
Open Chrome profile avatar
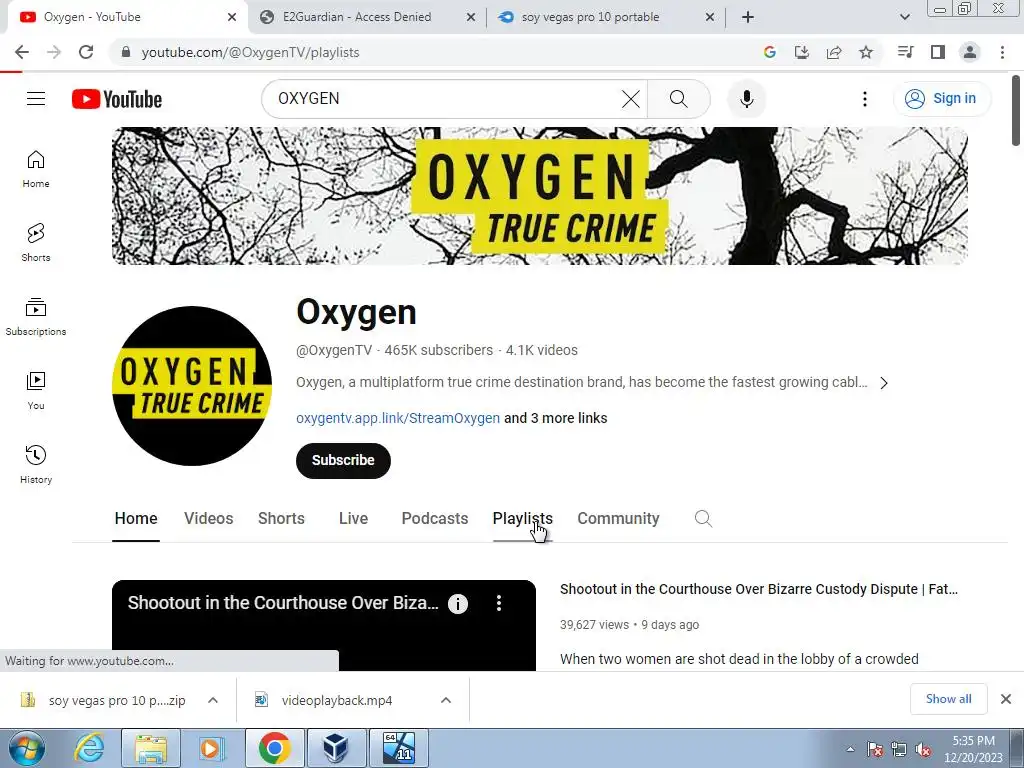click(x=970, y=52)
